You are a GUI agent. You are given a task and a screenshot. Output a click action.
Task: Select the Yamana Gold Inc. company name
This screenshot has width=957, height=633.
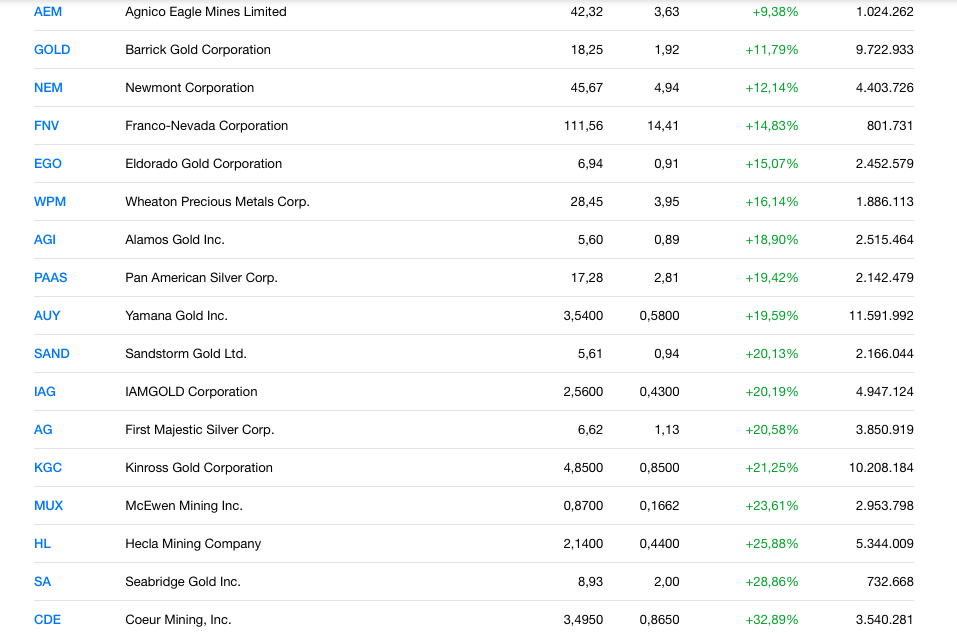click(176, 316)
